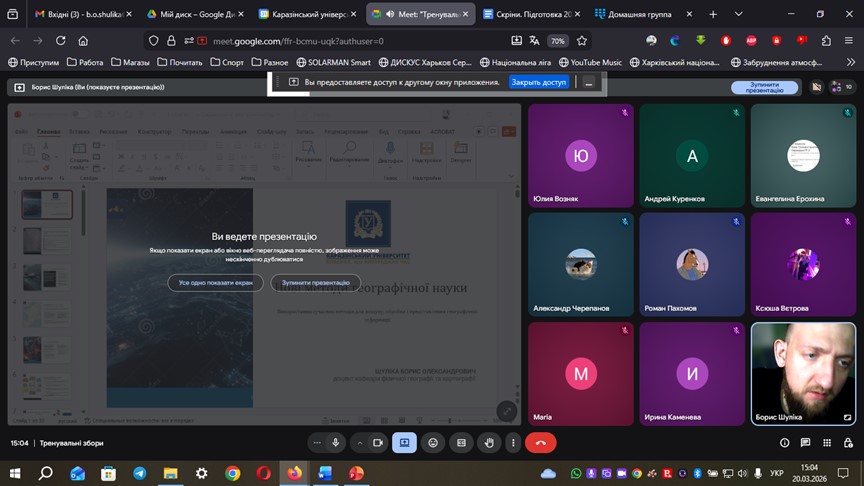Mute the microphone in Meet toolbar
Image resolution: width=864 pixels, height=486 pixels.
tap(336, 442)
